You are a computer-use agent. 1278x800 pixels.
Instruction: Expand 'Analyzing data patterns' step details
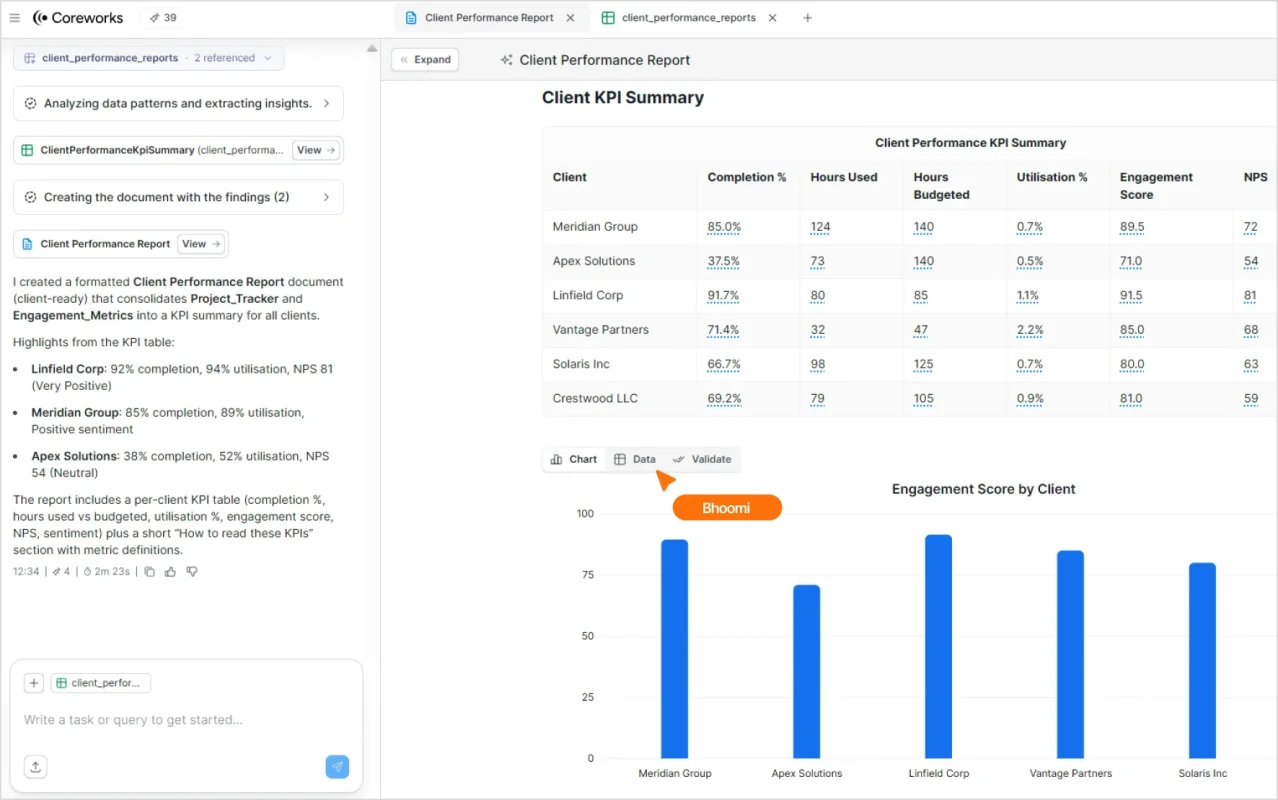coord(178,103)
